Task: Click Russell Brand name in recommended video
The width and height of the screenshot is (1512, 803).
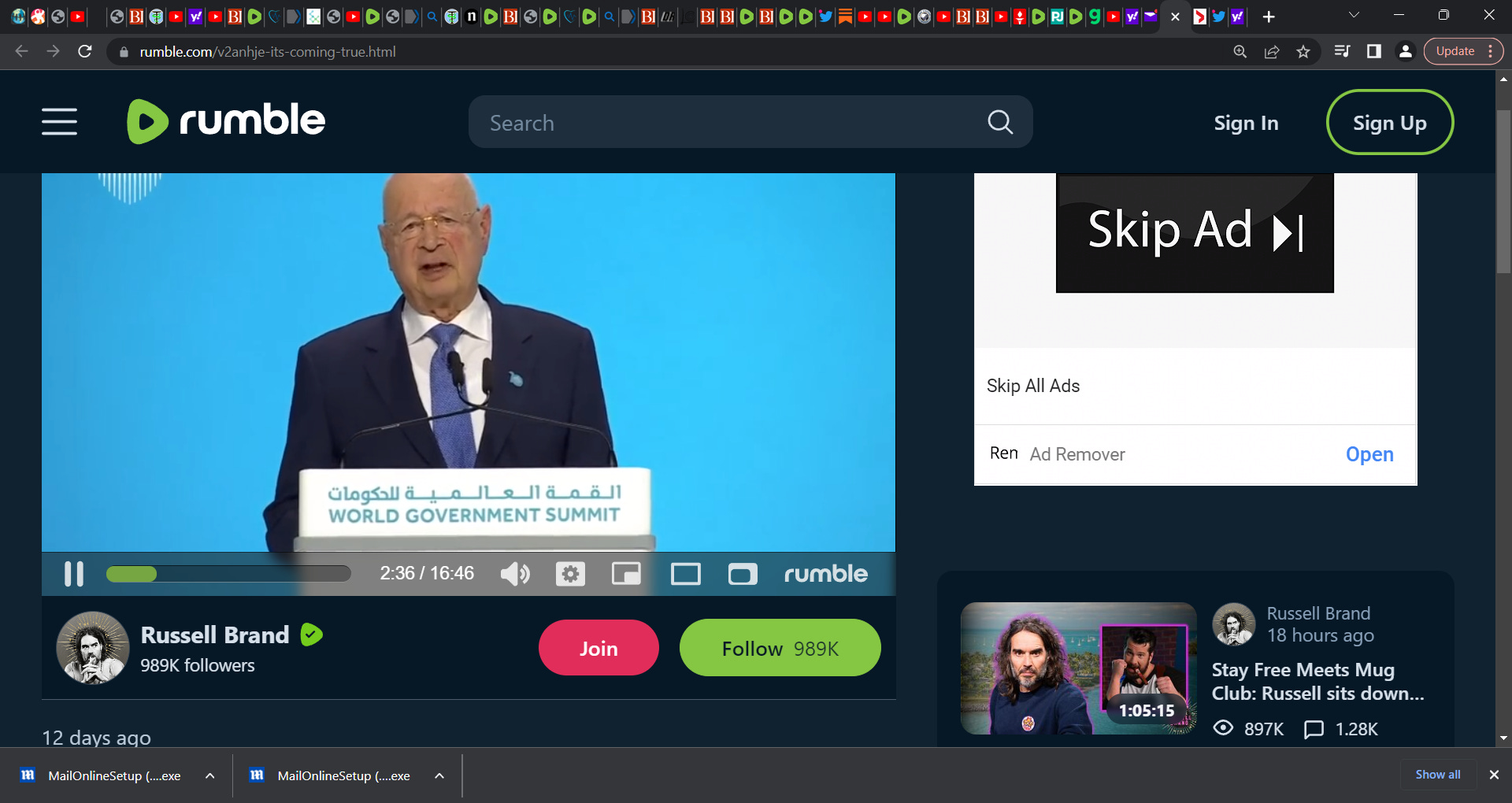Action: pos(1318,613)
